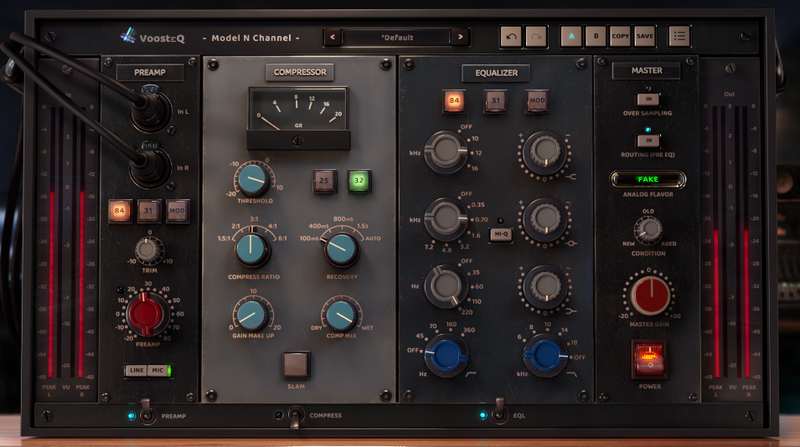Toggle the HI-Q button
The width and height of the screenshot is (800, 447).
coord(501,234)
